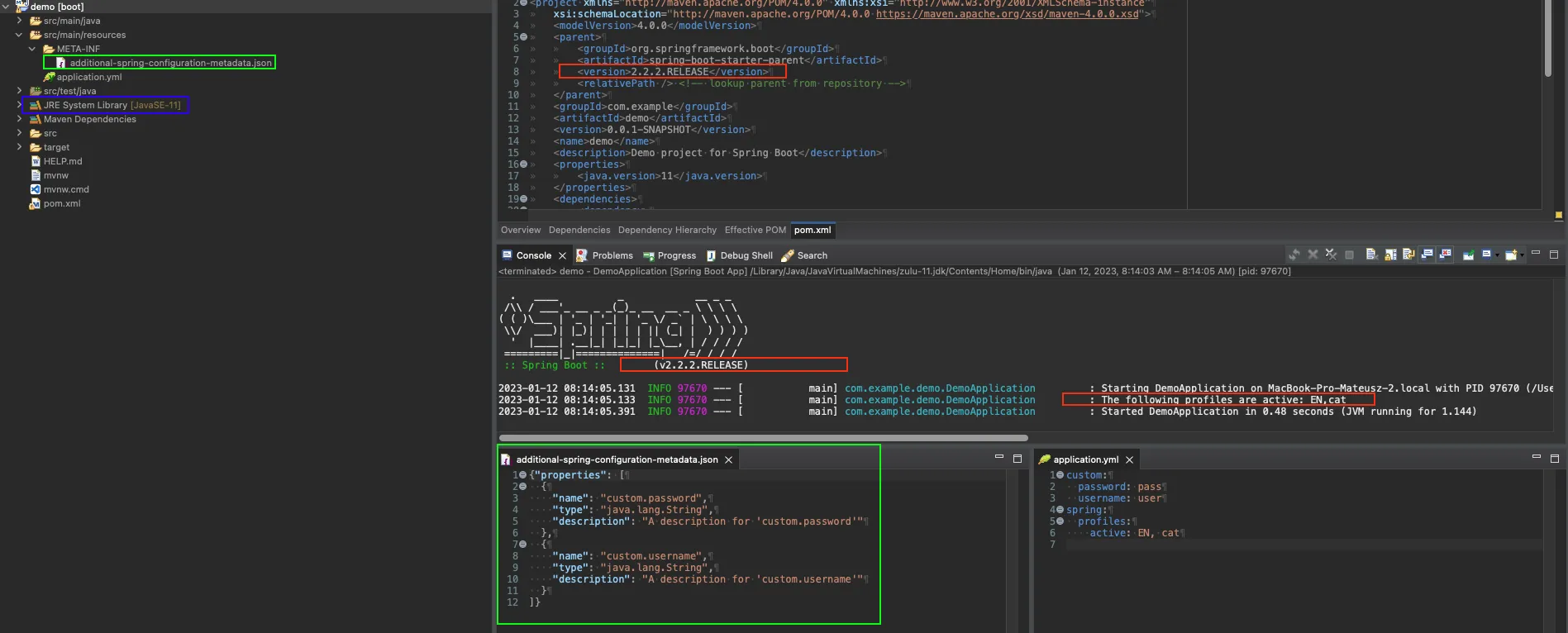Click the demo project icon

(x=22, y=6)
